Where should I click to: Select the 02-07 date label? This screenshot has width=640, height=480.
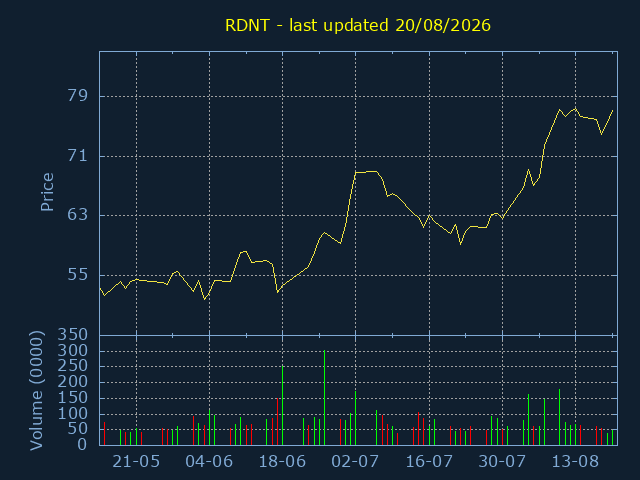pyautogui.click(x=355, y=462)
